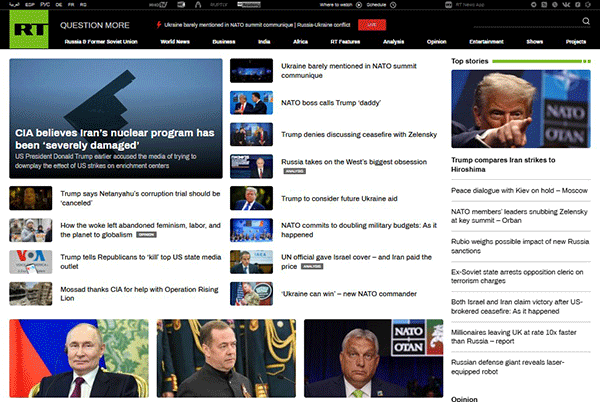Open Analysis section
The image size is (600, 402).
click(x=393, y=42)
